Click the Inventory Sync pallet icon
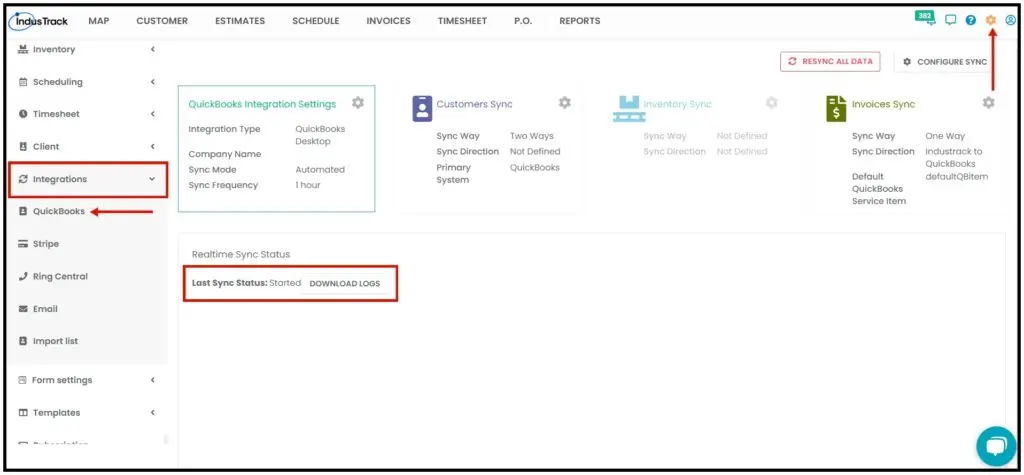Image resolution: width=1024 pixels, height=475 pixels. [x=629, y=108]
